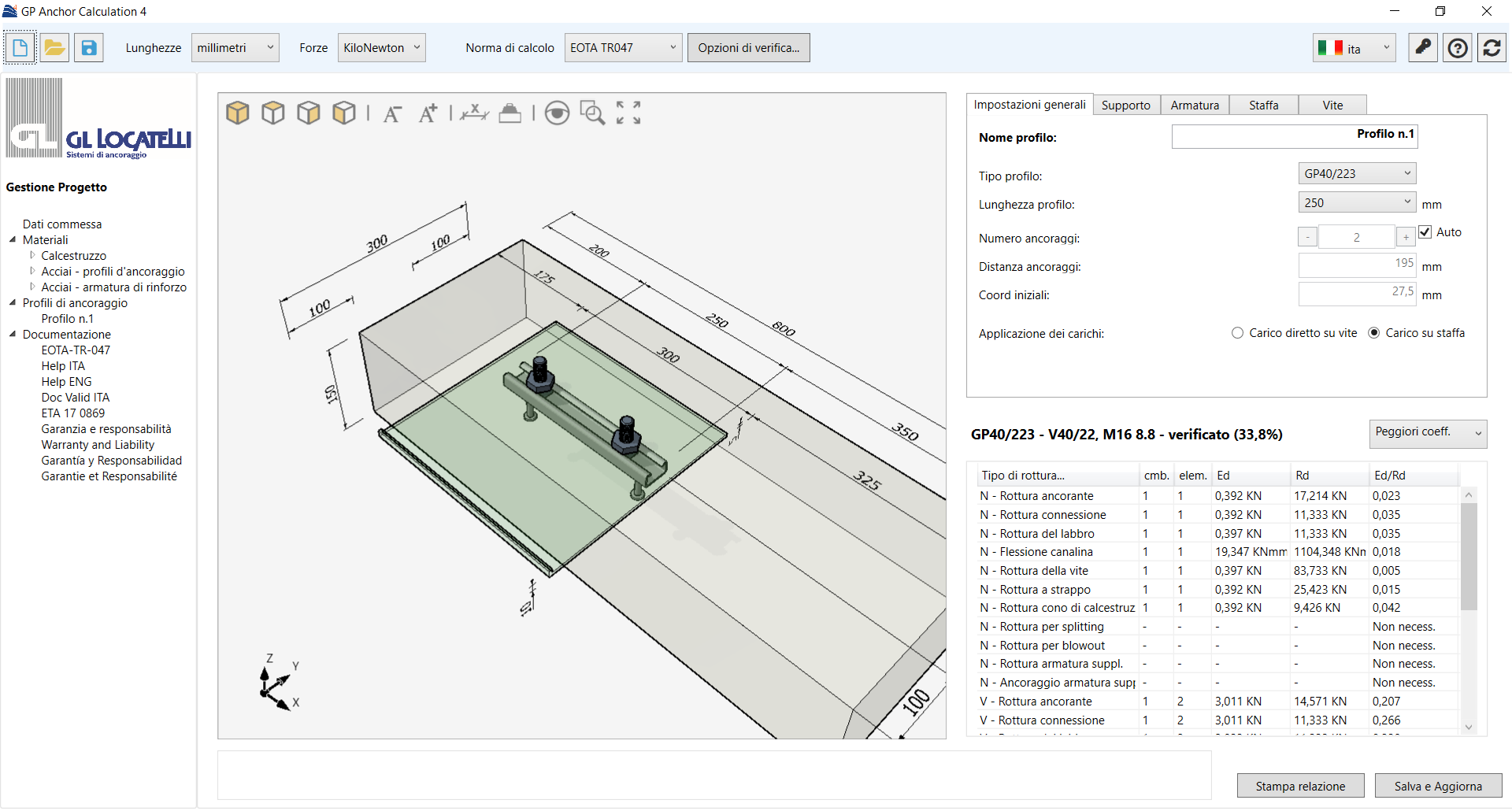This screenshot has height=811, width=1512.
Task: Collapse the Materiali tree node
Action: click(13, 239)
